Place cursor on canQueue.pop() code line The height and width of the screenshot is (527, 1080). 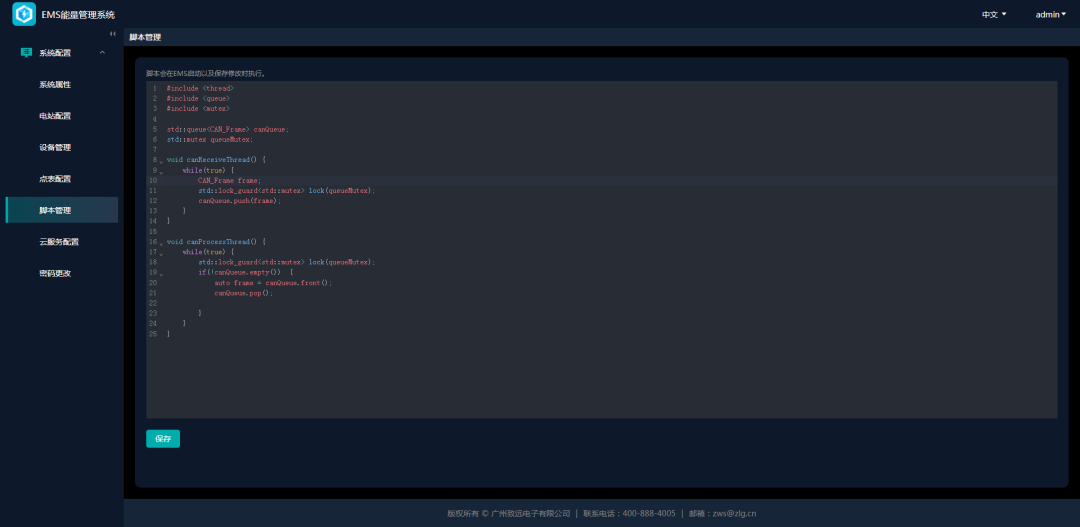click(x=243, y=293)
